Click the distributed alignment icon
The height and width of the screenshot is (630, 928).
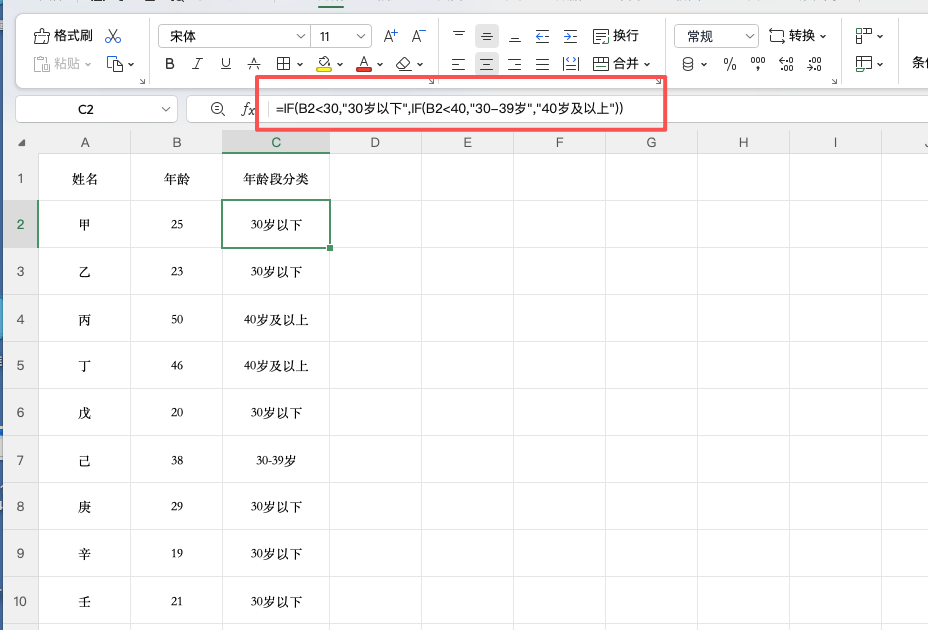(x=571, y=63)
